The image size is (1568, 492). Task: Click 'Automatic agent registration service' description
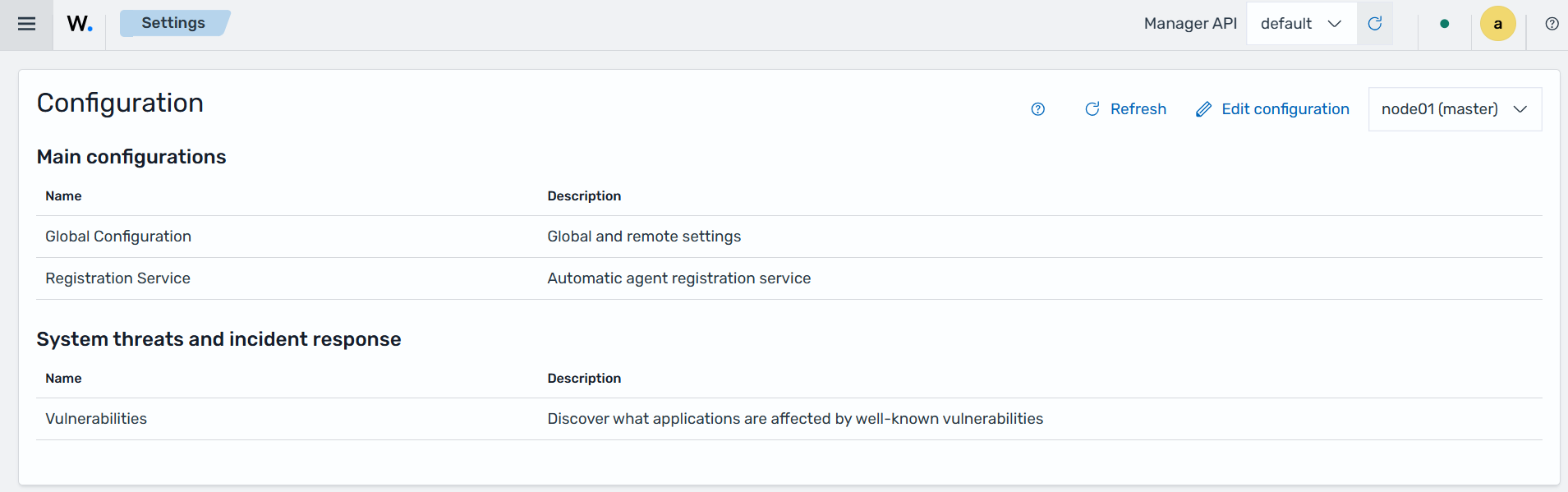pos(679,278)
